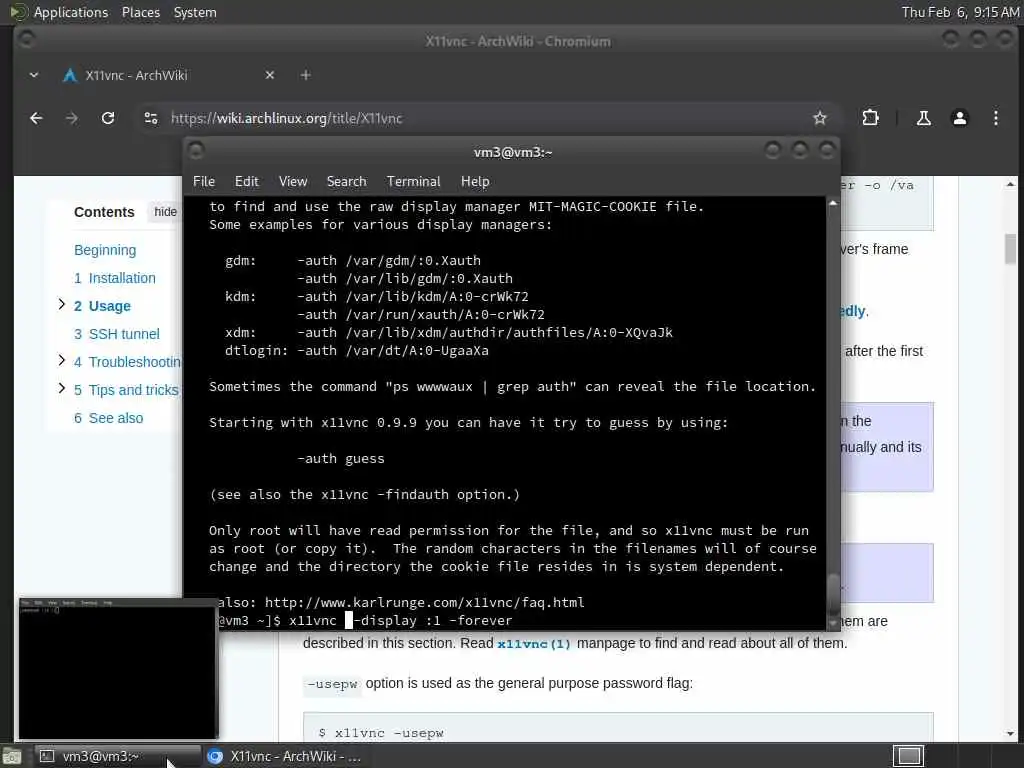Click the forward navigation arrow

[72, 118]
